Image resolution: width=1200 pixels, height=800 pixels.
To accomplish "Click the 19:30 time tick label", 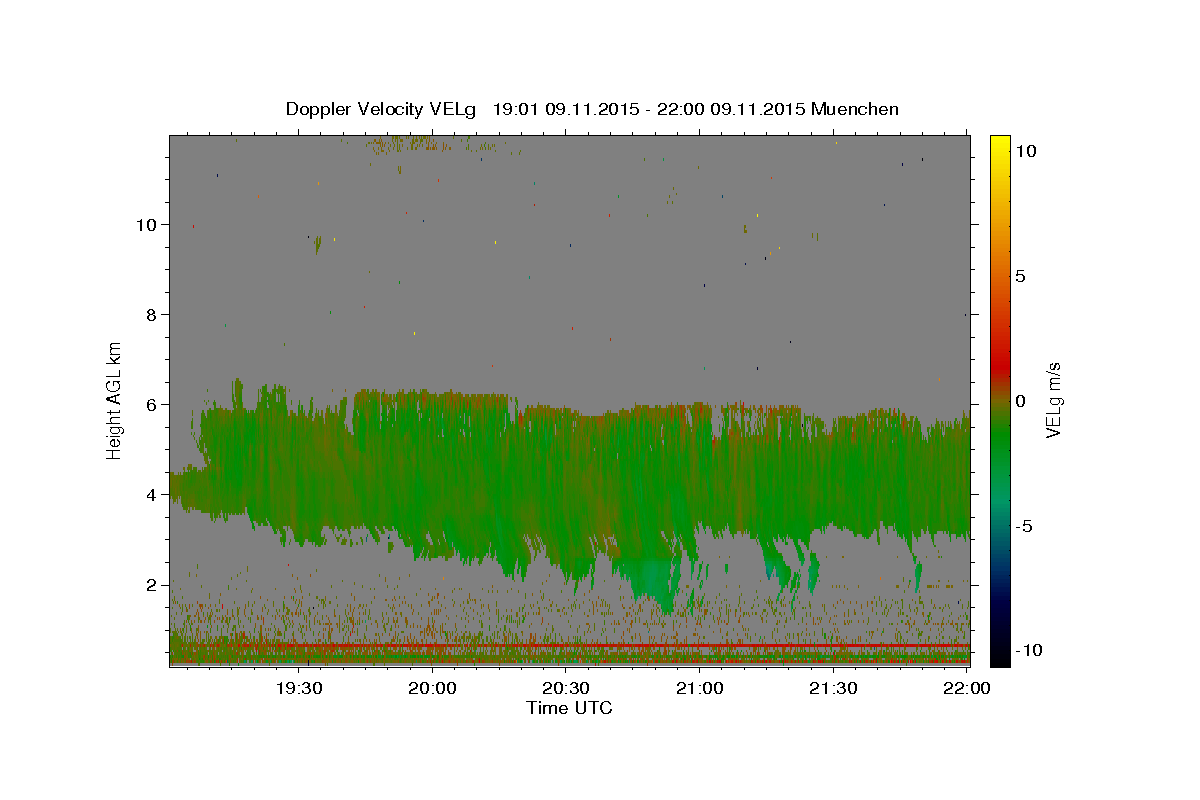I will tap(299, 688).
